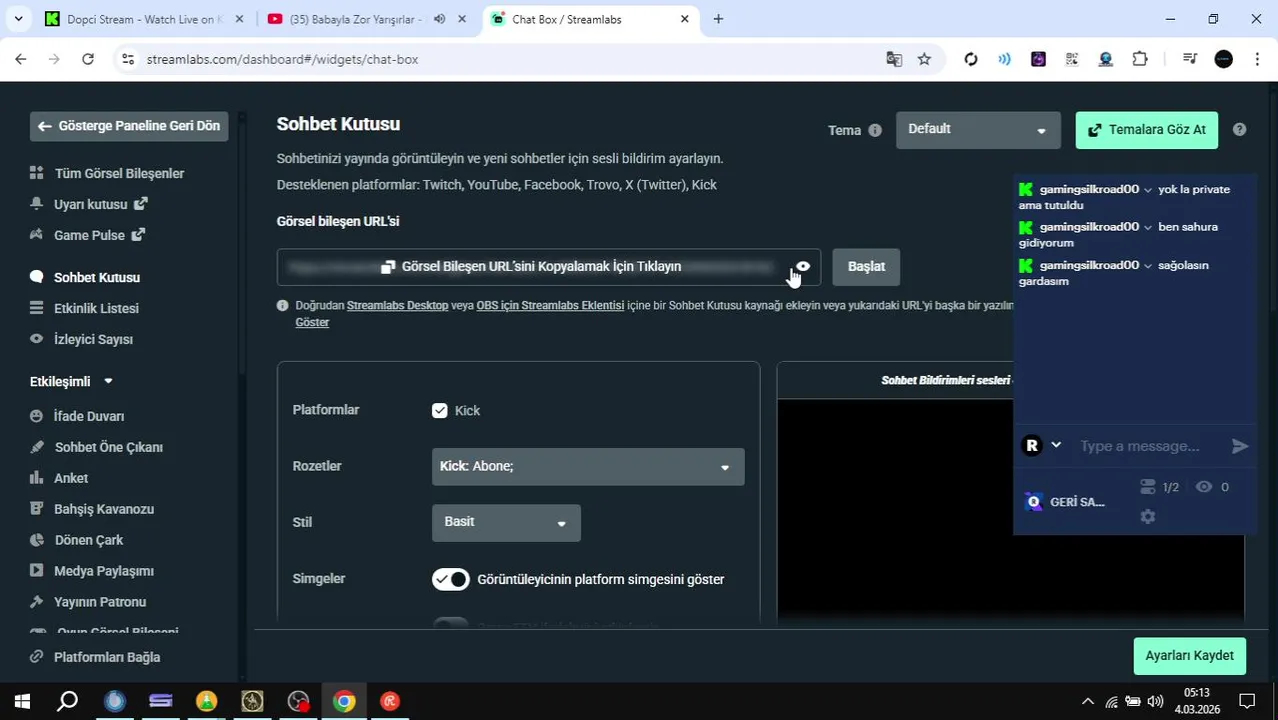Image resolution: width=1278 pixels, height=720 pixels.
Task: Click the GERİ SA... channel thumbnail
Action: click(1034, 502)
